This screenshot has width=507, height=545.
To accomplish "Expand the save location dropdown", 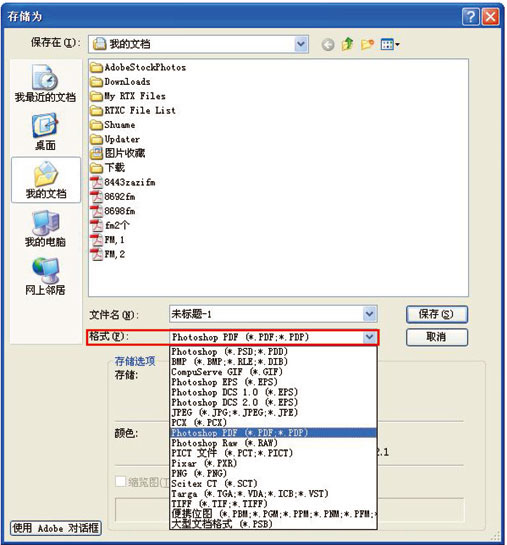I will [301, 44].
